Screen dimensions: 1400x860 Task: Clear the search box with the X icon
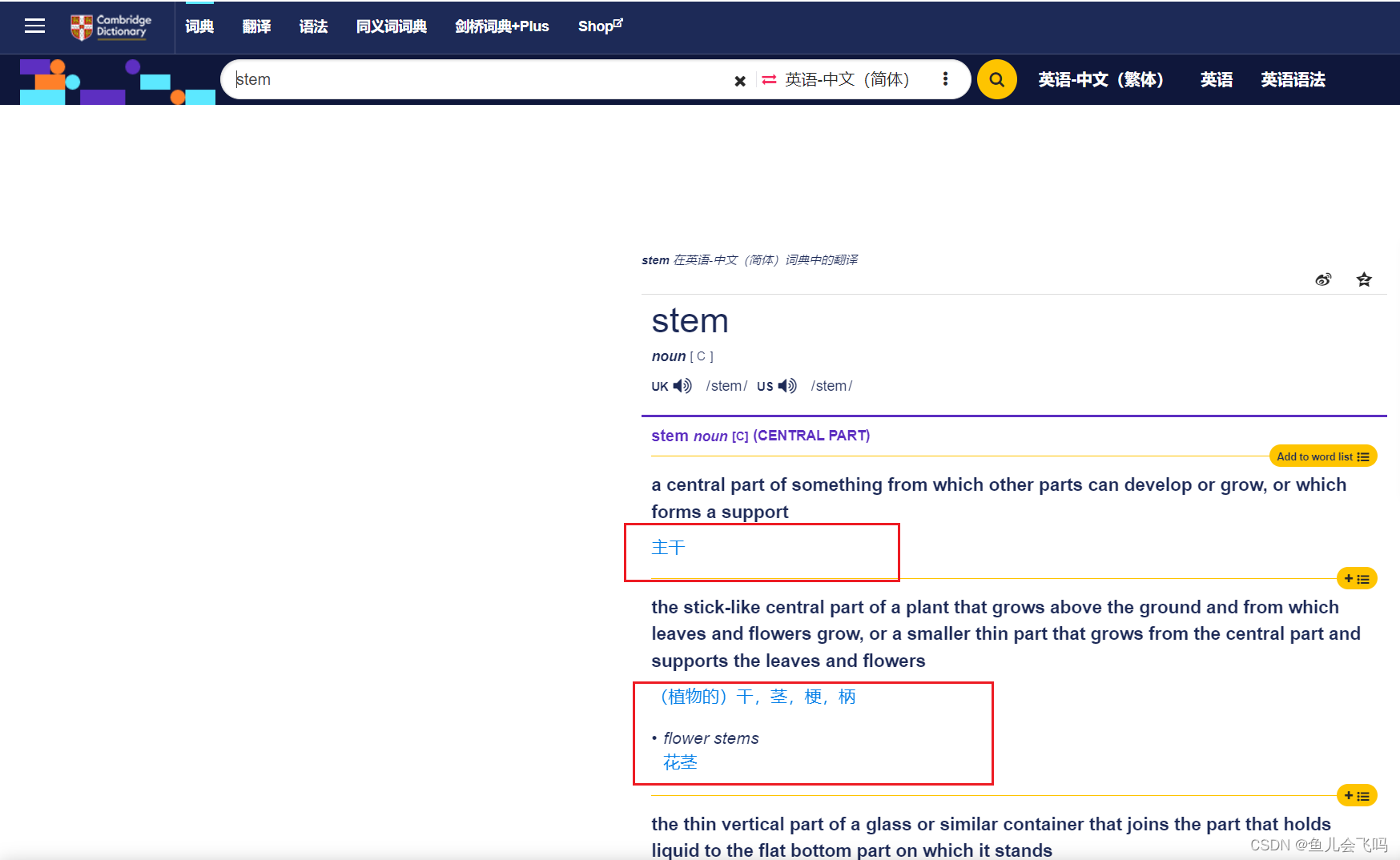(x=740, y=80)
